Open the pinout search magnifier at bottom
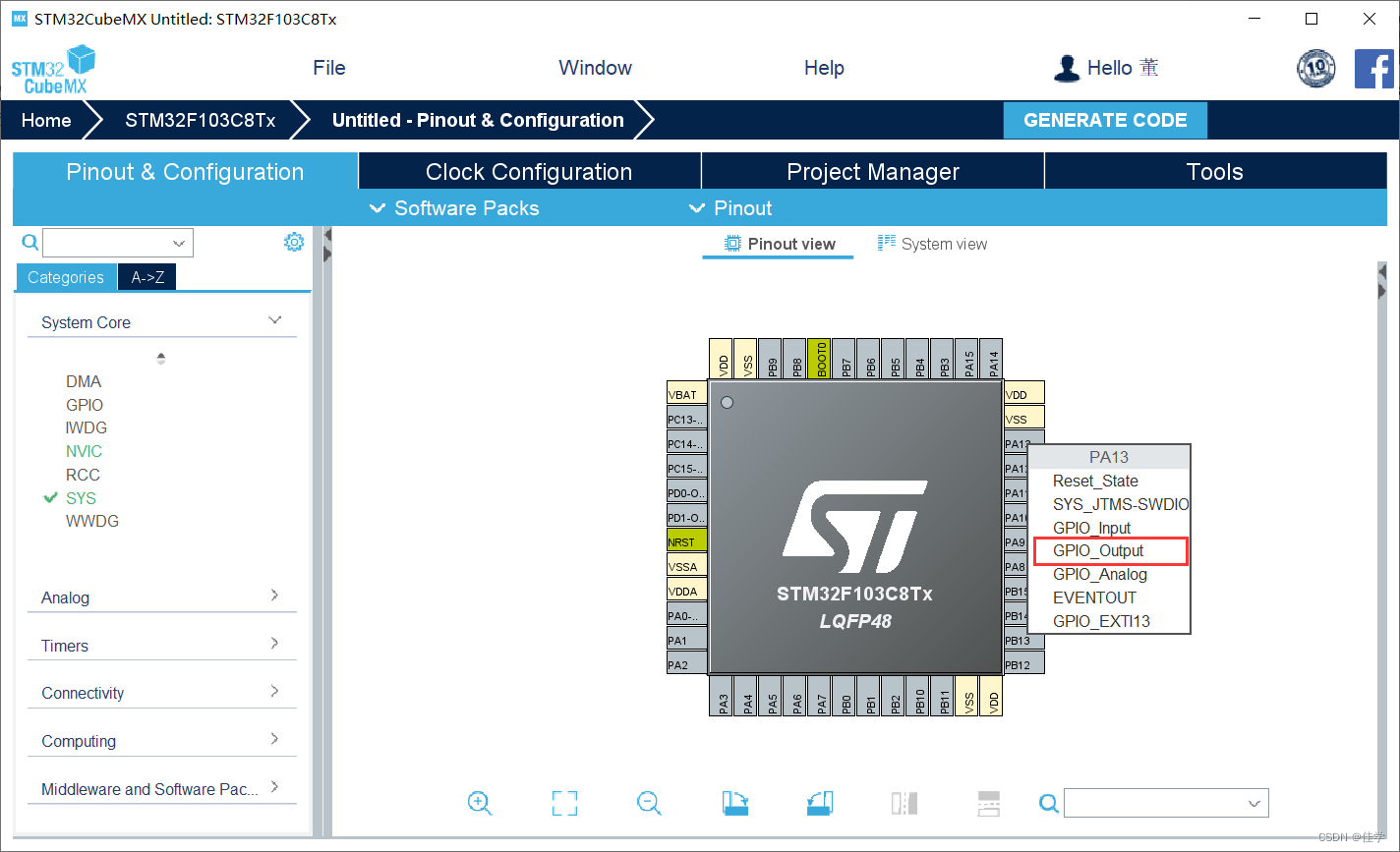 (1048, 803)
